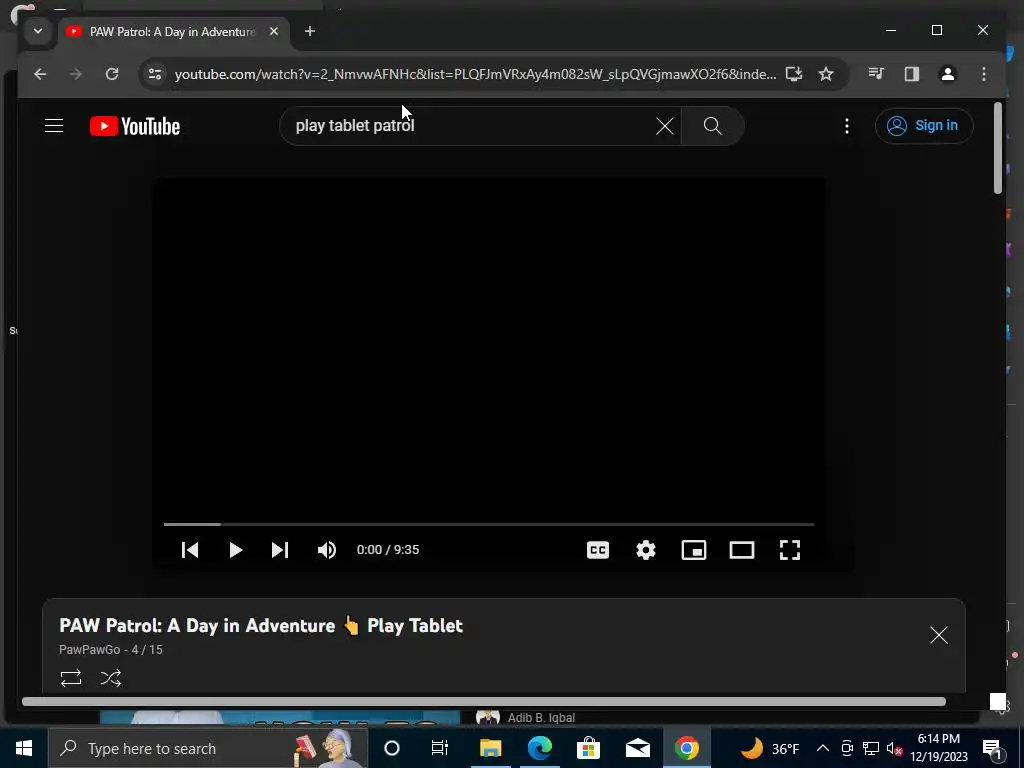The height and width of the screenshot is (768, 1024).
Task: Open Mail app from taskbar
Action: 637,748
